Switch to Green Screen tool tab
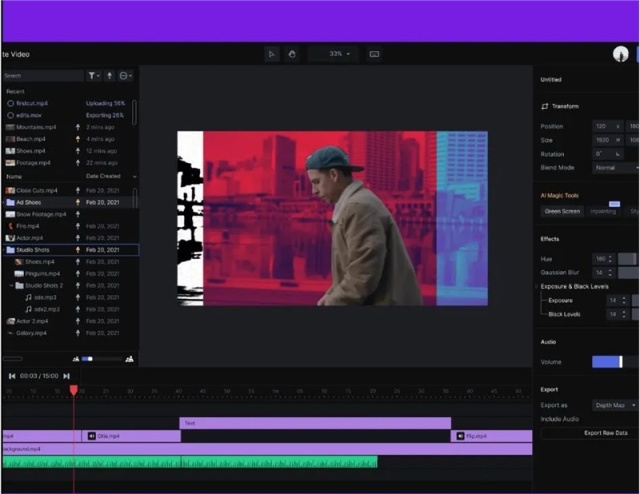 point(562,211)
